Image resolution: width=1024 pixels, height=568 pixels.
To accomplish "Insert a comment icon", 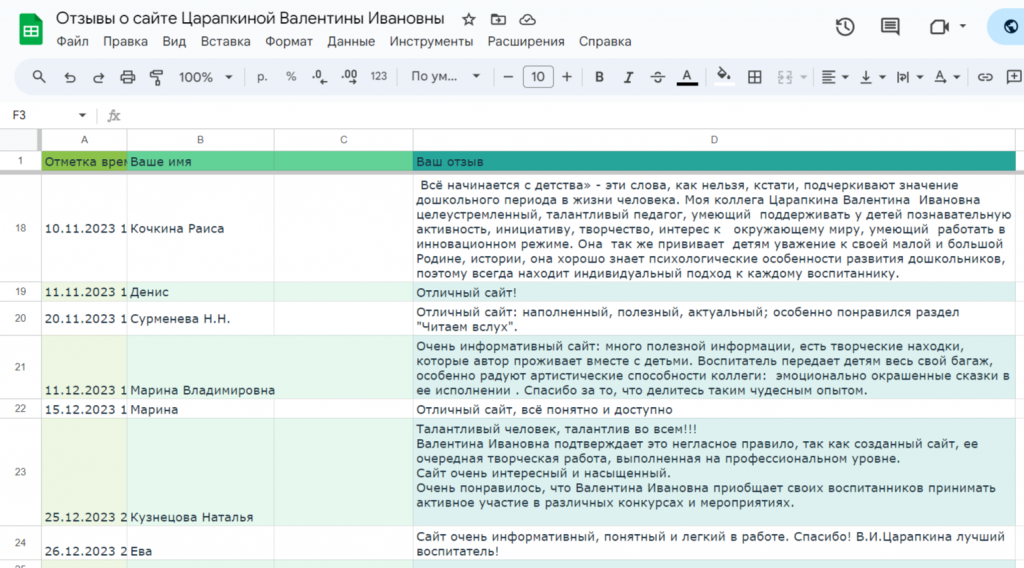I will 1014,77.
